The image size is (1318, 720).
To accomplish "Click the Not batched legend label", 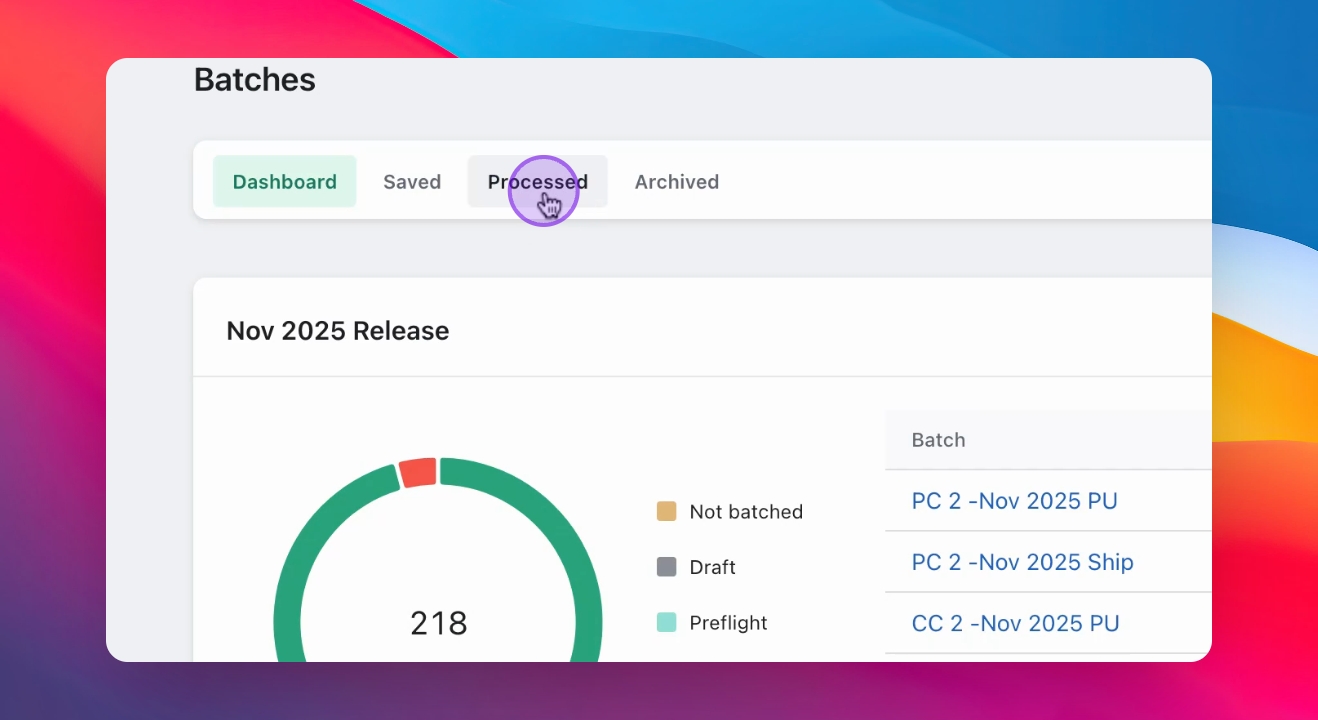I will 746,512.
